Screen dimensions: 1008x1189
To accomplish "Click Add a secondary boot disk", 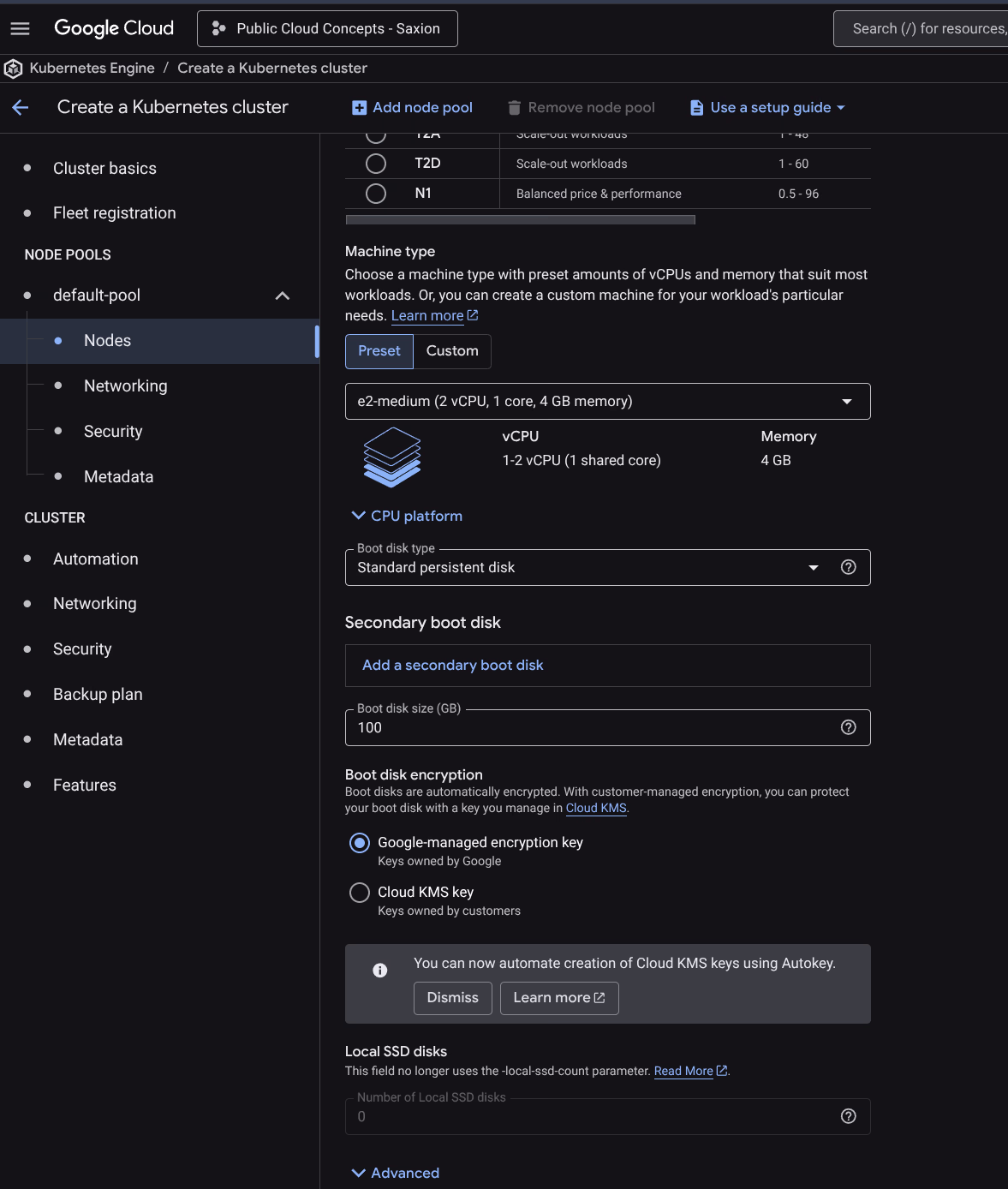I will [x=453, y=666].
